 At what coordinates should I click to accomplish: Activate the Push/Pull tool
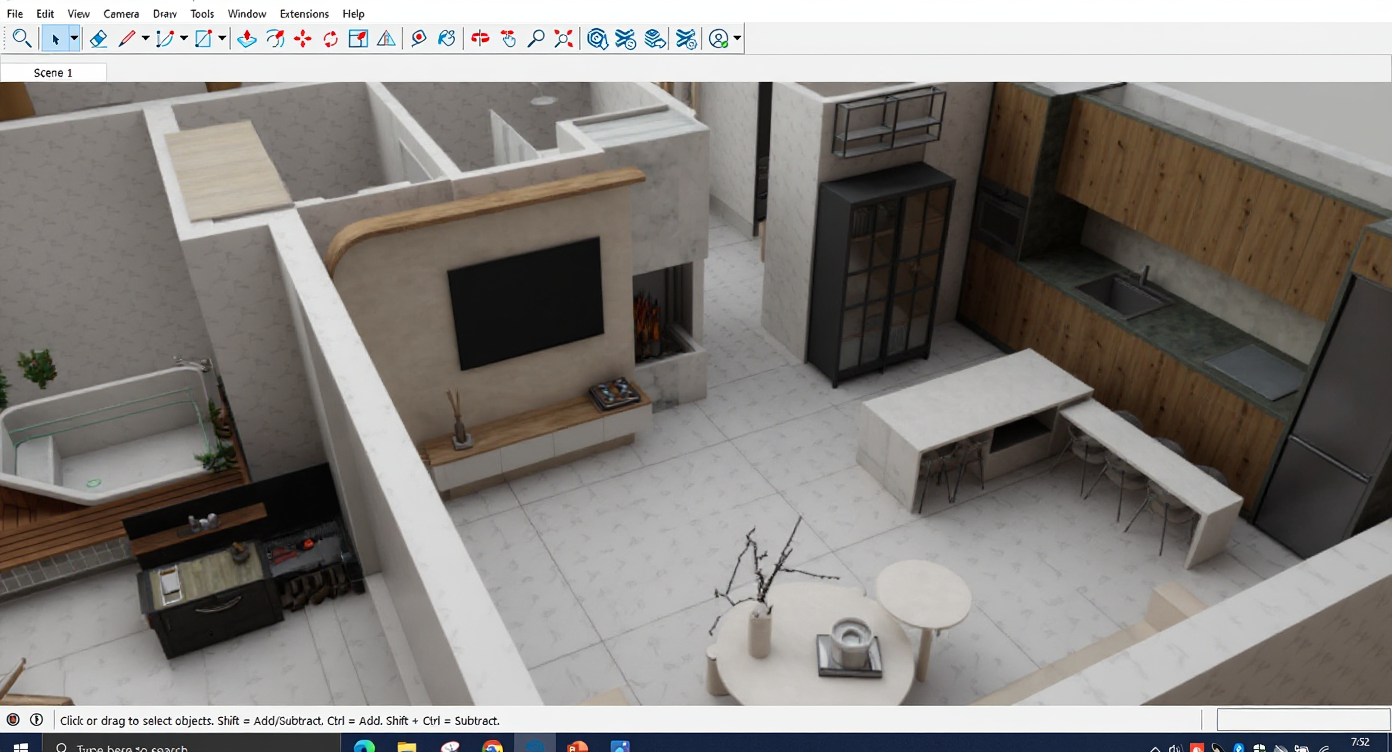coord(247,39)
